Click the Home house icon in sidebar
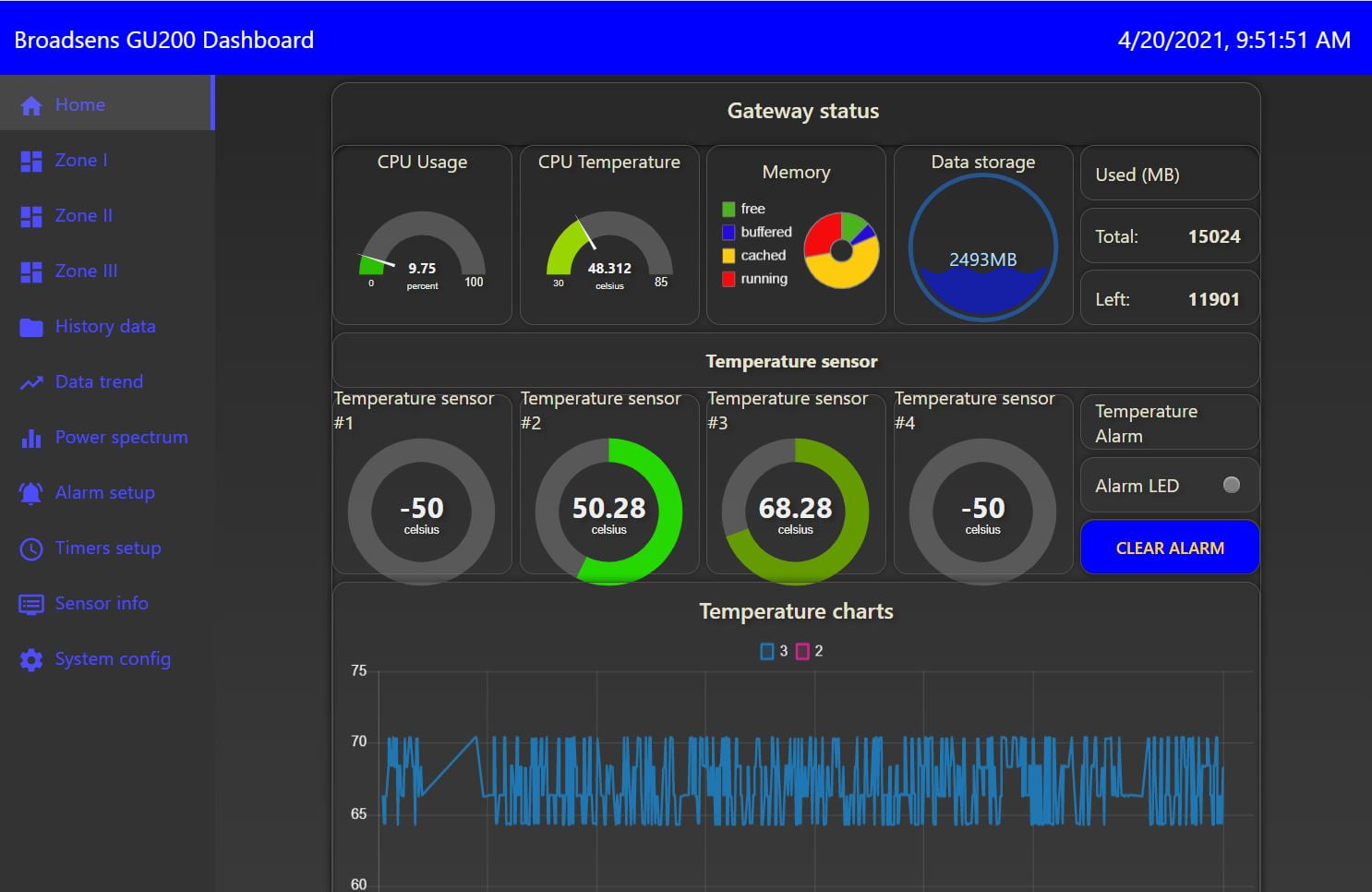Screen dimensions: 1372x892 (x=31, y=105)
